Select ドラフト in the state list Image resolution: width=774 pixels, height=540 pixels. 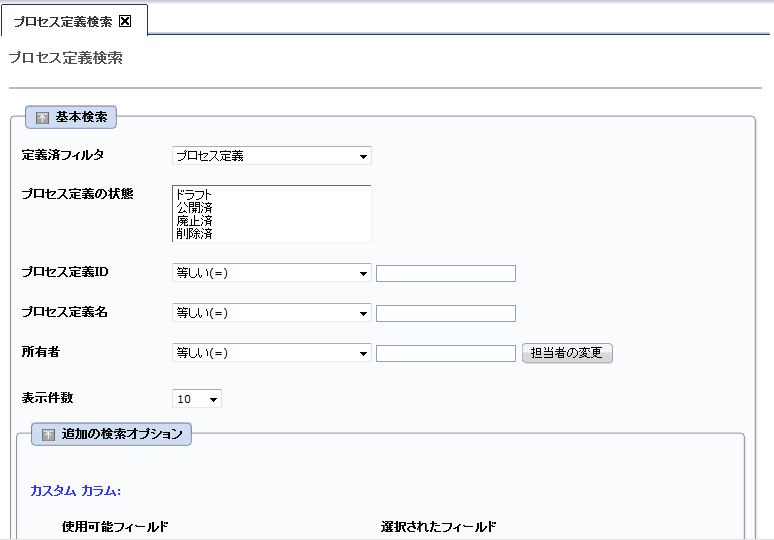coord(193,194)
